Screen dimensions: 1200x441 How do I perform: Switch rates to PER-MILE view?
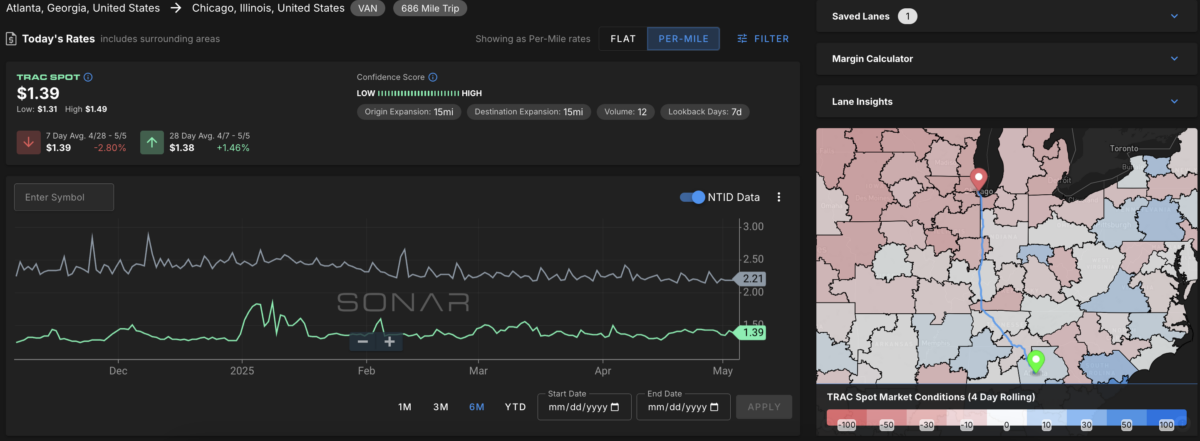click(682, 39)
